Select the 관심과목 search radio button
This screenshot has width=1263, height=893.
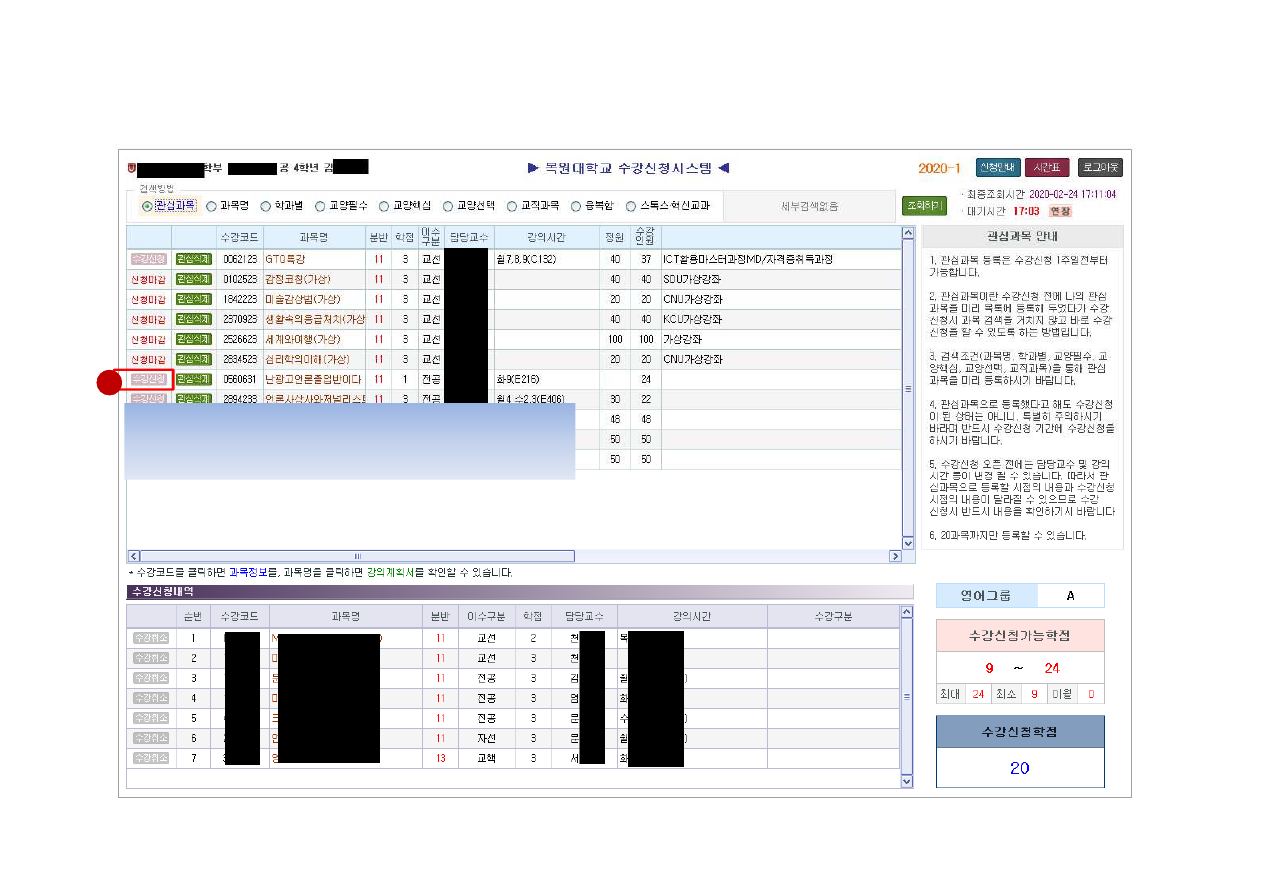click(148, 207)
